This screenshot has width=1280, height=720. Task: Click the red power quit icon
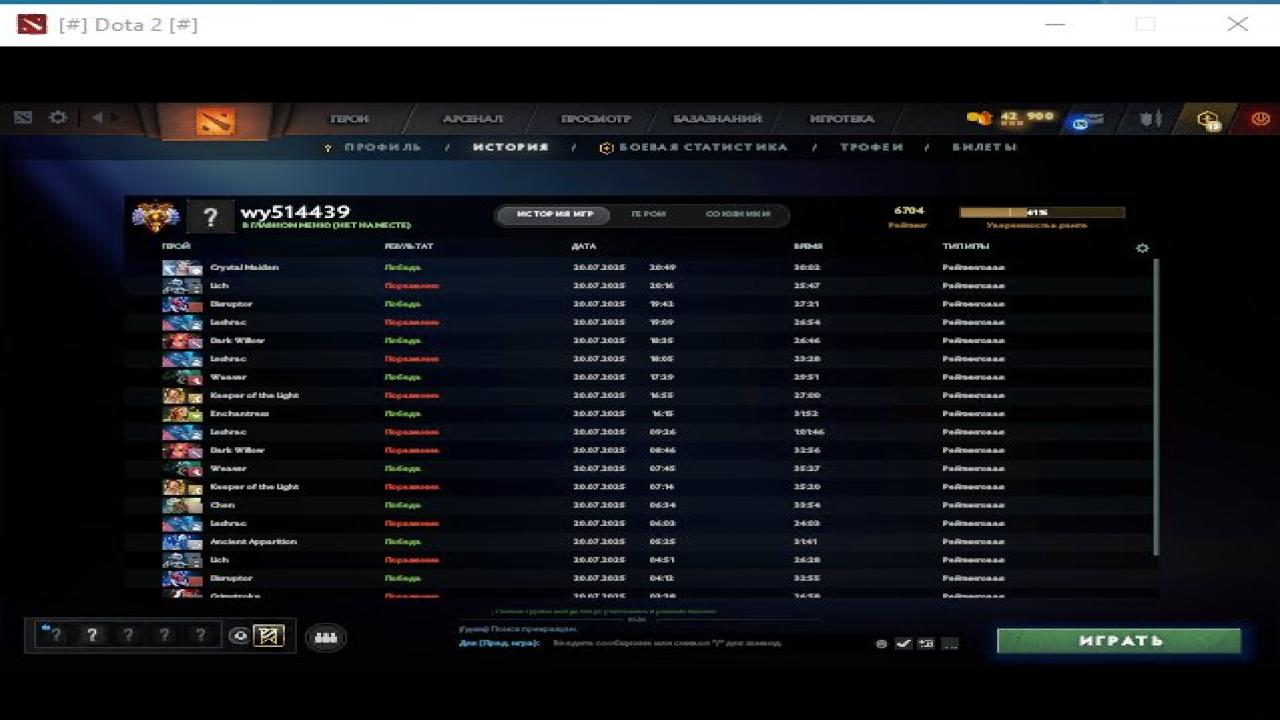1260,118
